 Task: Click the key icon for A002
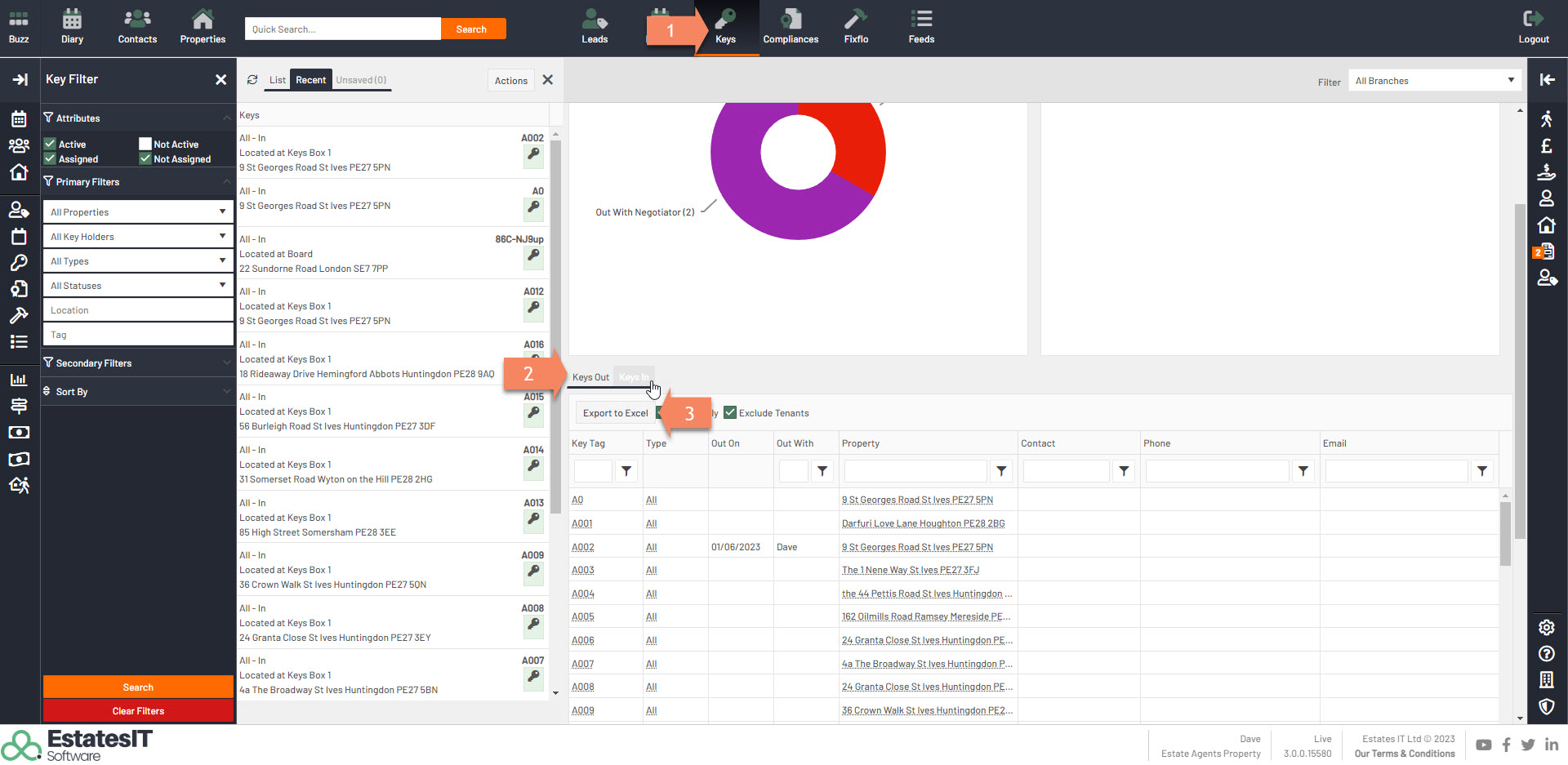tap(533, 154)
